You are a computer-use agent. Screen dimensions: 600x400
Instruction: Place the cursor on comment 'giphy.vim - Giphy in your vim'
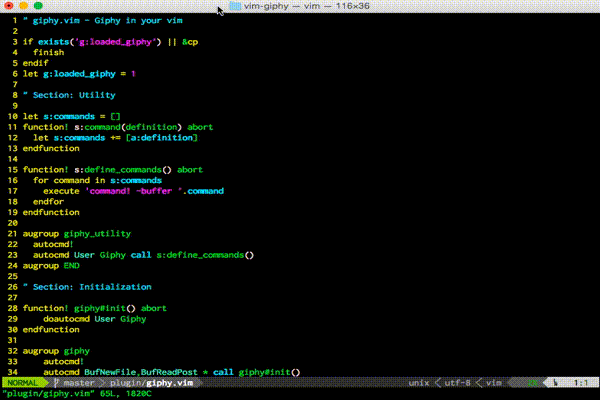point(108,20)
